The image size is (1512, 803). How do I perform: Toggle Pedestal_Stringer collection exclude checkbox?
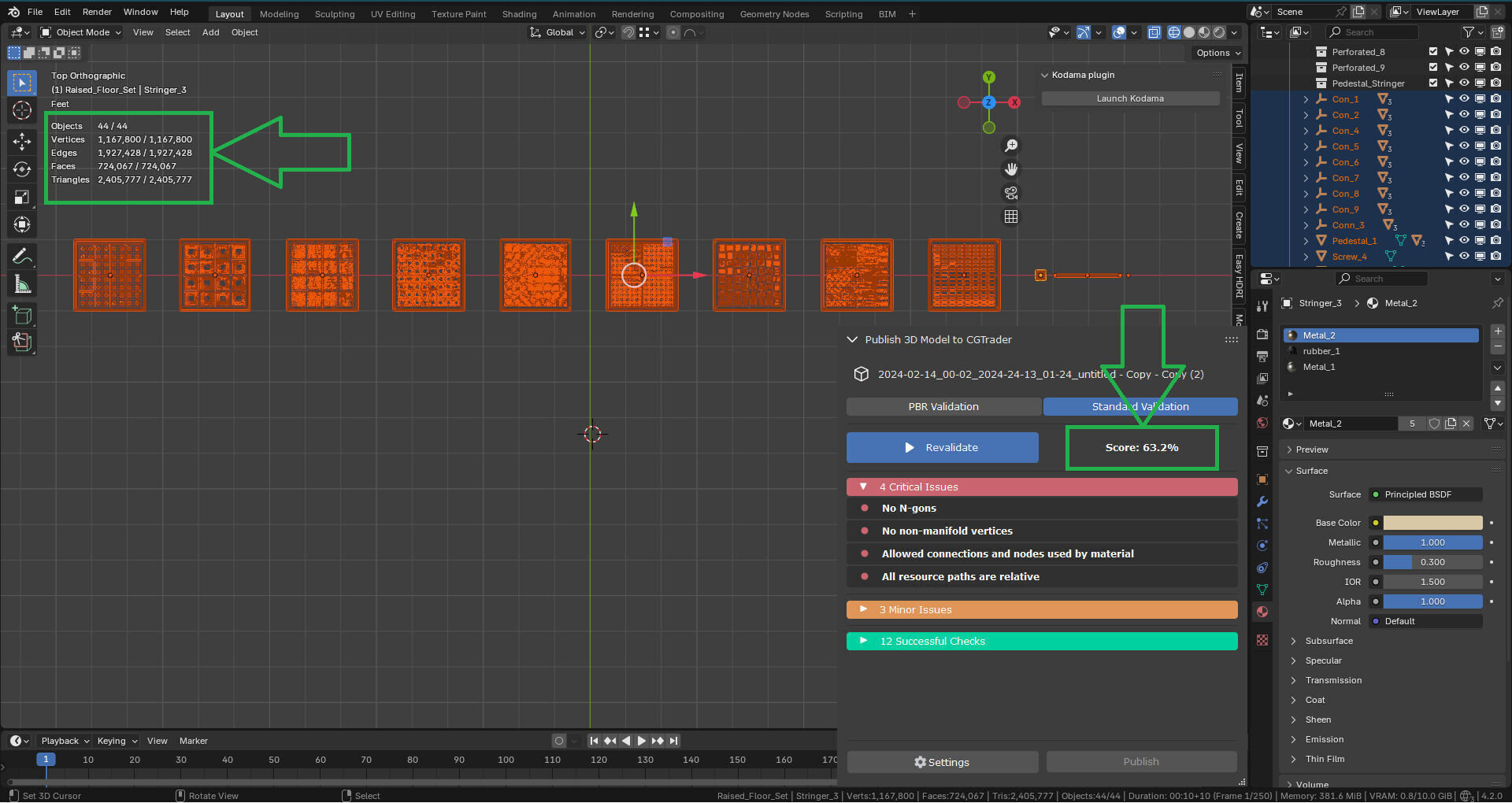[1433, 83]
